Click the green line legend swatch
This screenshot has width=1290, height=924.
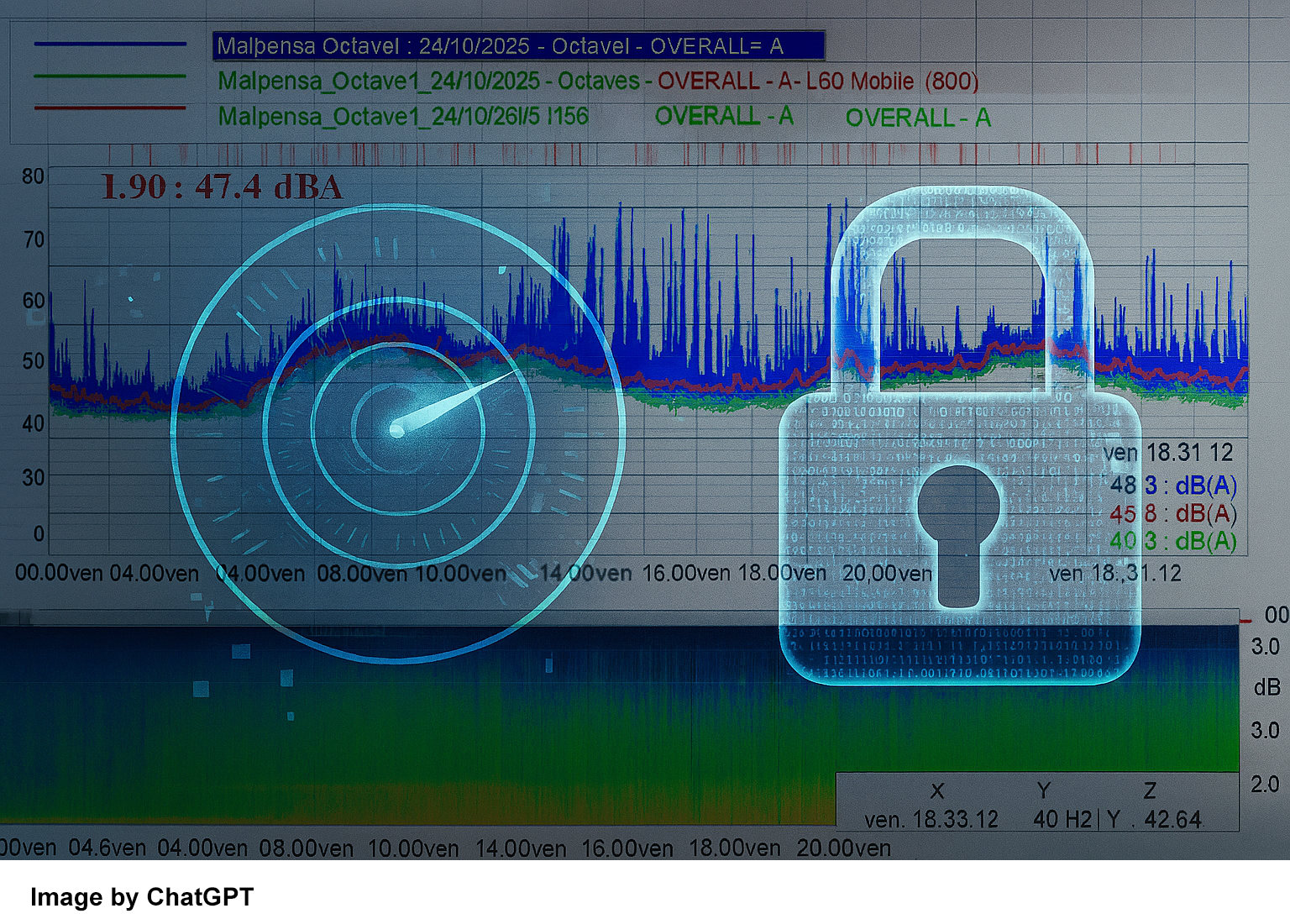click(110, 77)
